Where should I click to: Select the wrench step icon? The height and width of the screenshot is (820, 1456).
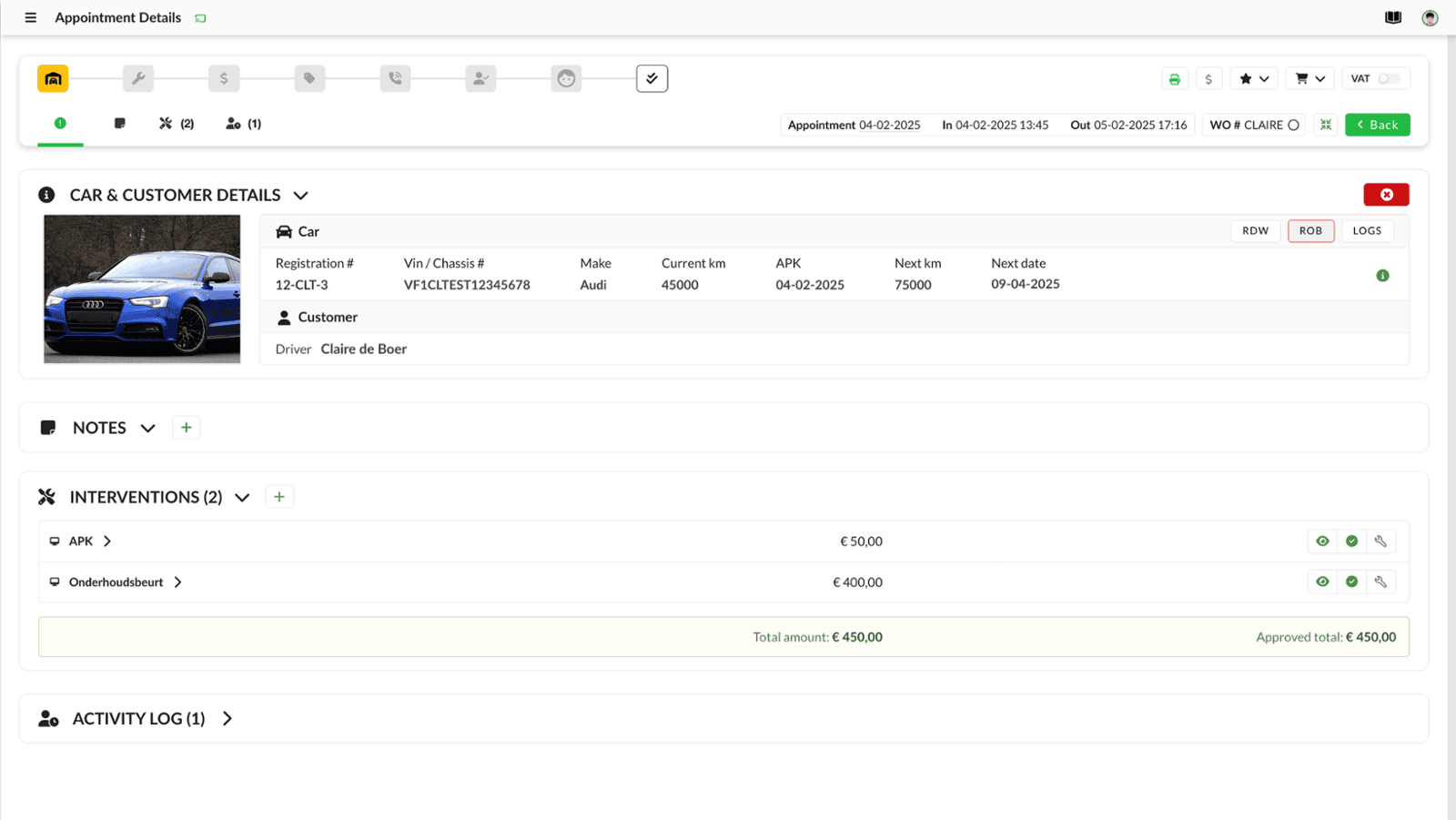138,78
